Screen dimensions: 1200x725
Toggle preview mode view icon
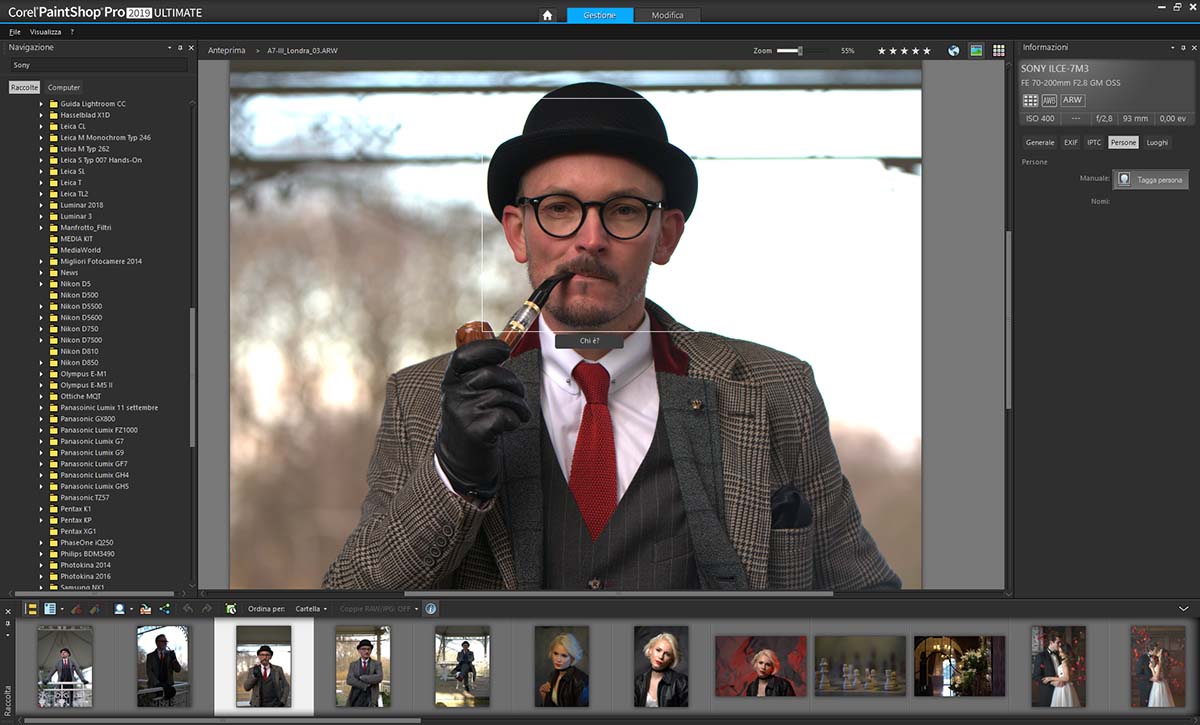pyautogui.click(x=976, y=51)
